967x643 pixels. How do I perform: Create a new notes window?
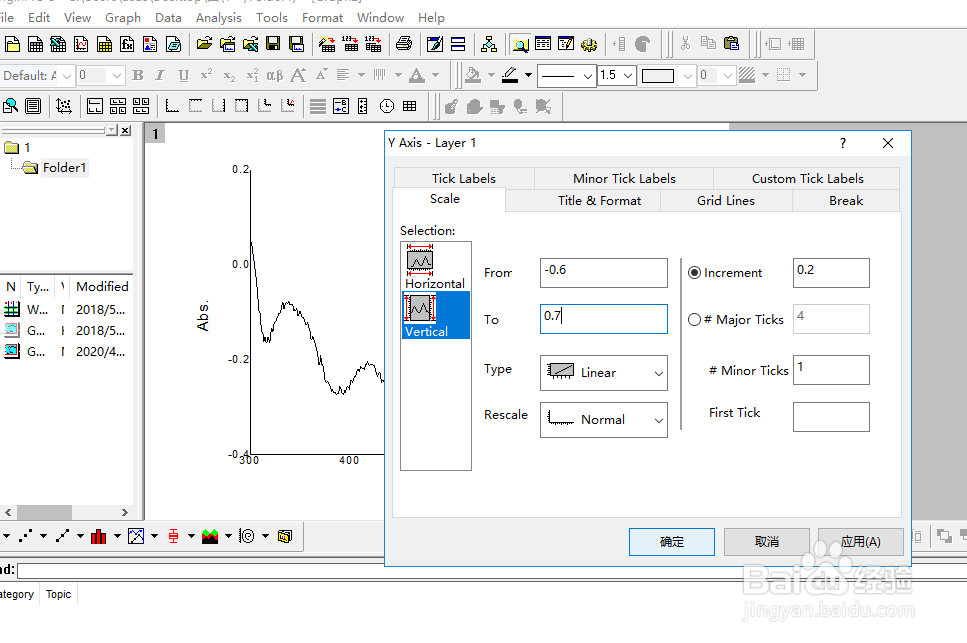coord(173,44)
